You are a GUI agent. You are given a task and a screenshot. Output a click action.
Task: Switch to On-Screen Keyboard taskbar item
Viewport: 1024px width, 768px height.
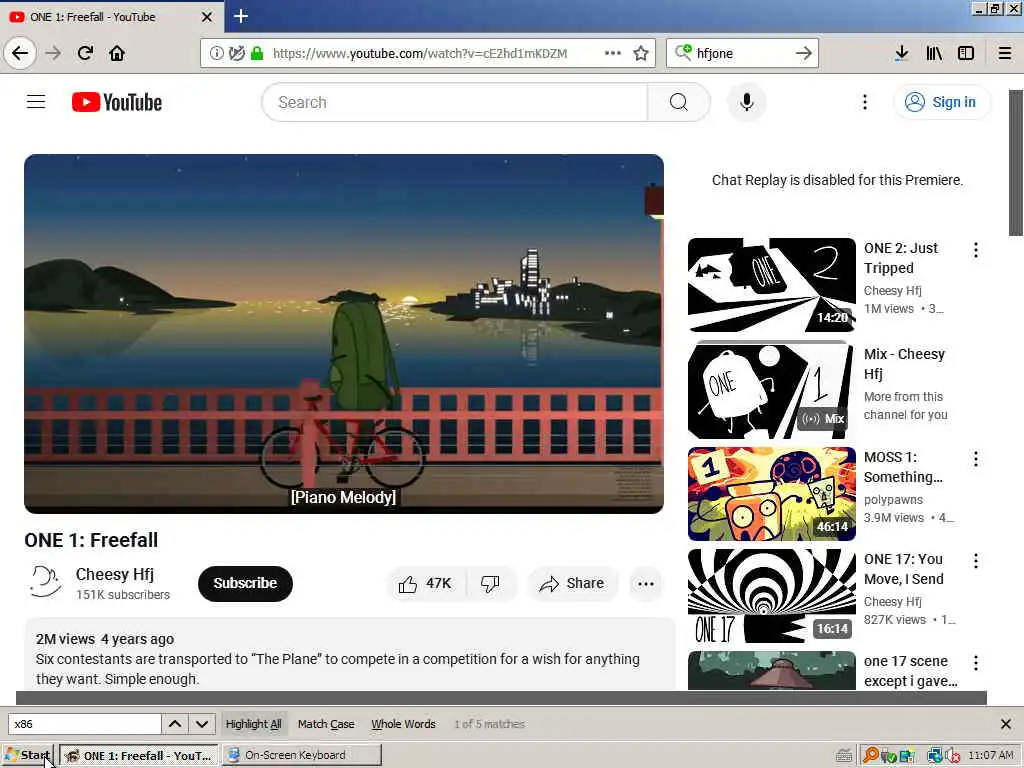coord(302,755)
